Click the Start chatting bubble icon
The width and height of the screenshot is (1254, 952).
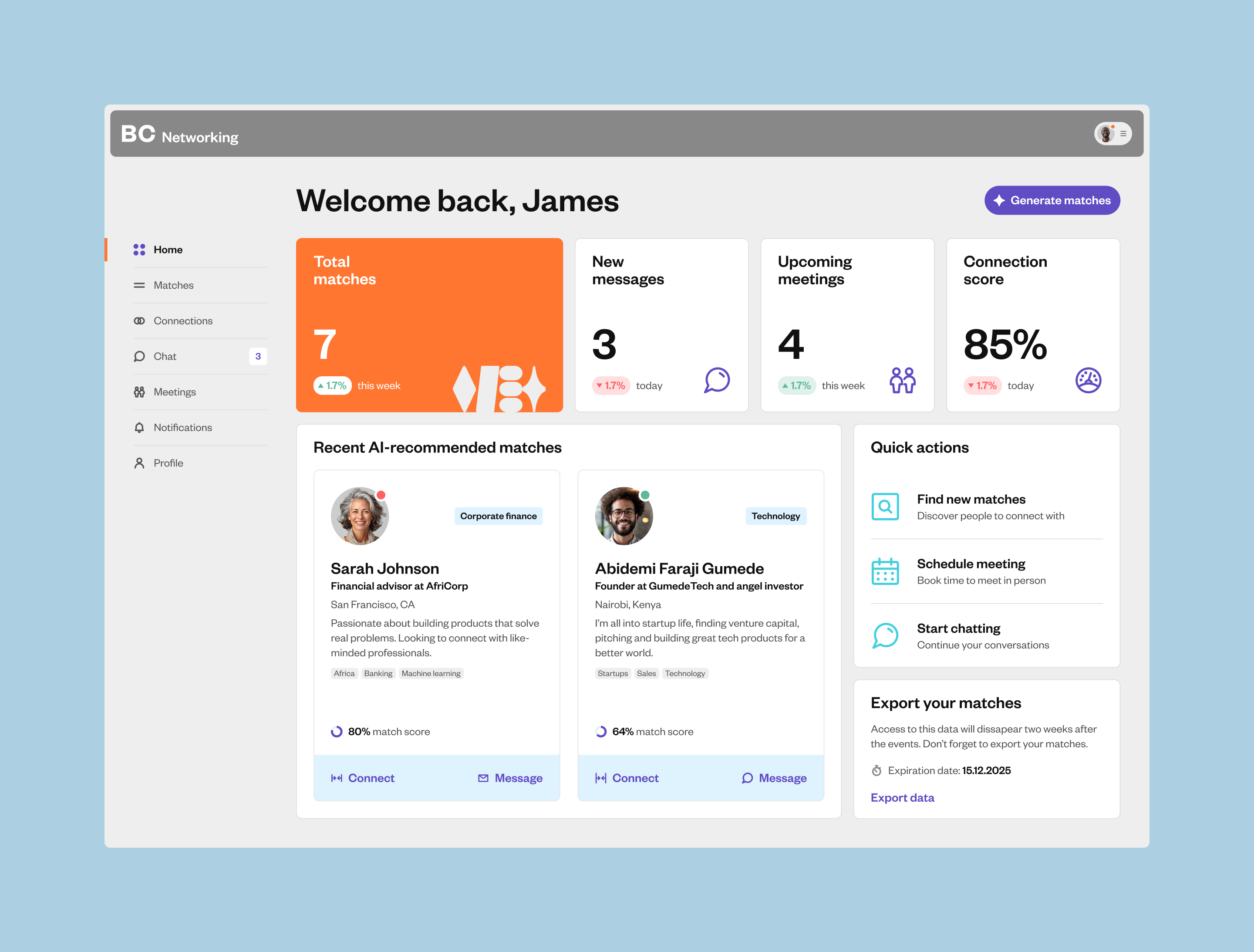coord(885,636)
